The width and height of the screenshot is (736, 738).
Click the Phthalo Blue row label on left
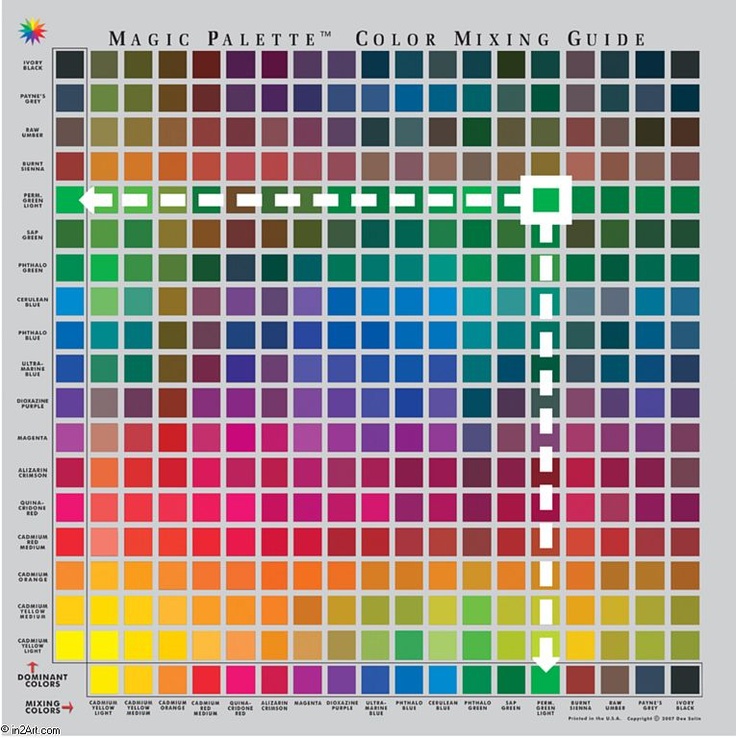coord(34,334)
